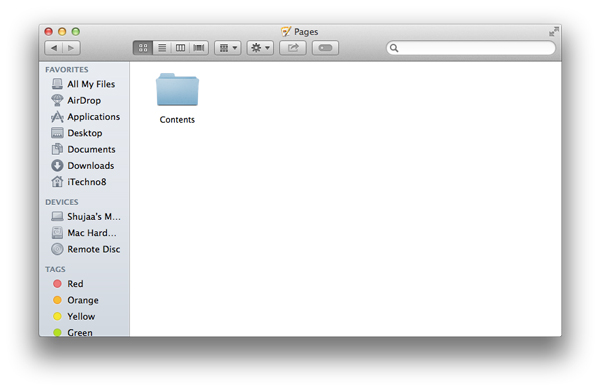Select the Contents folder
The height and width of the screenshot is (390, 600).
coord(177,90)
